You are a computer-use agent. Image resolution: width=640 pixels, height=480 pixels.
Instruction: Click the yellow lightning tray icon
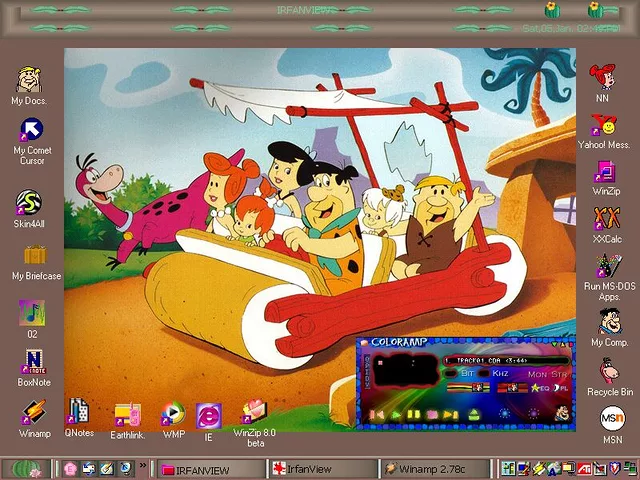[x=539, y=468]
